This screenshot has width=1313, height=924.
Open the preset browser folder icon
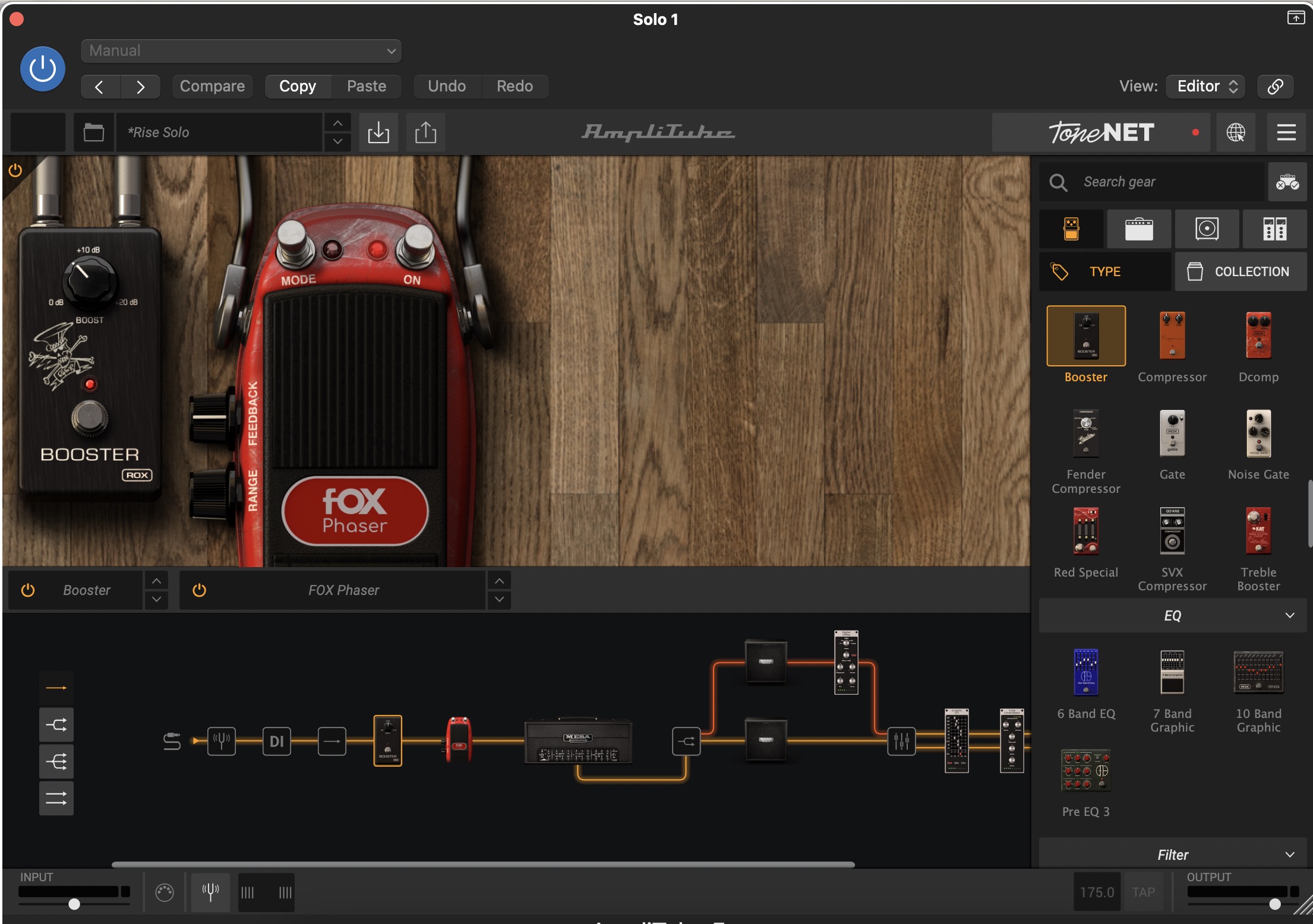[x=93, y=132]
